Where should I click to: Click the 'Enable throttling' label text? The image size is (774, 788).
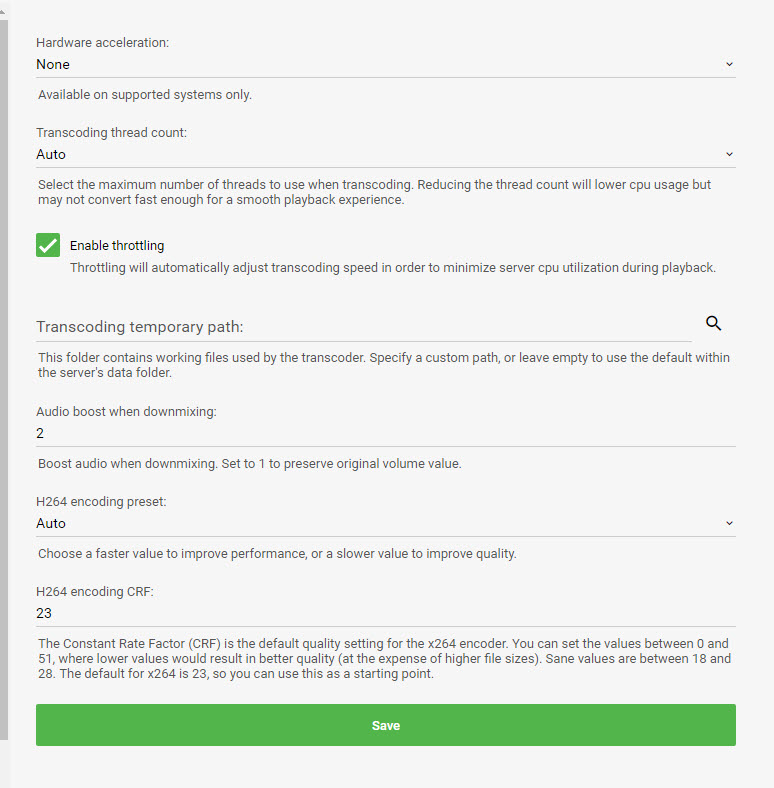(117, 245)
